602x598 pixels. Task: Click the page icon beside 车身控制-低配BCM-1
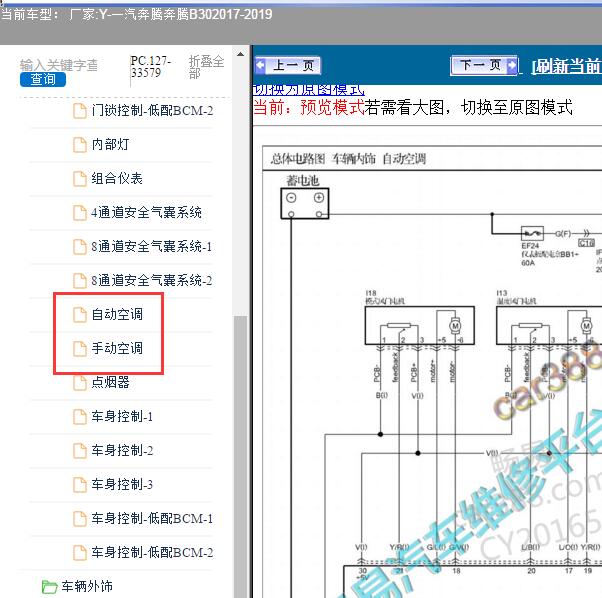[80, 518]
